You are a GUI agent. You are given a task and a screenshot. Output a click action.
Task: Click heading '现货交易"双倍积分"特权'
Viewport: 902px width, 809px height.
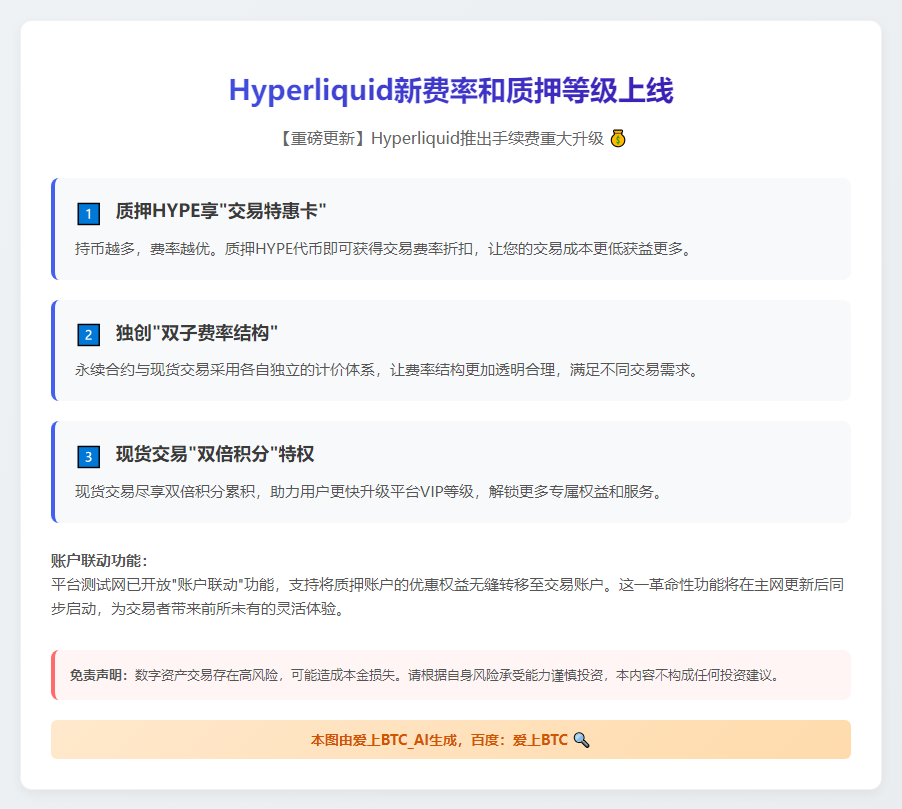click(x=215, y=454)
